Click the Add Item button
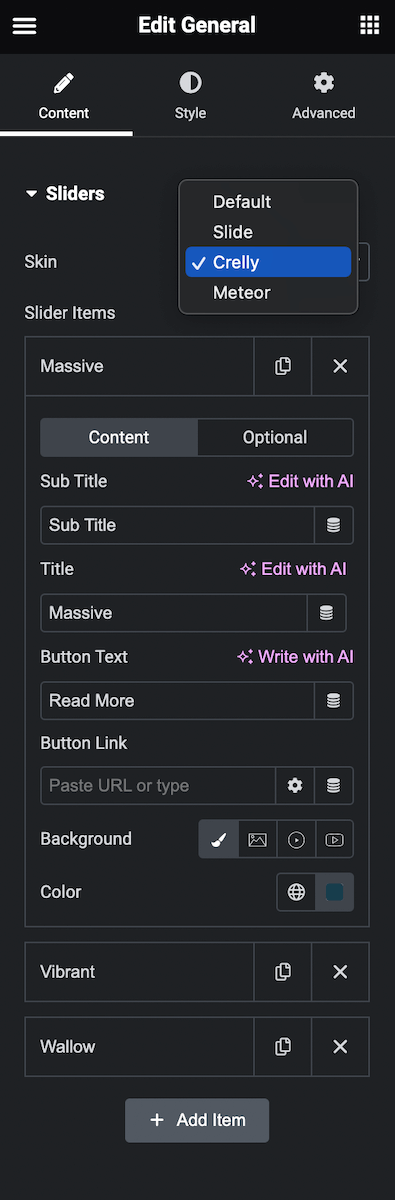 pyautogui.click(x=197, y=1120)
